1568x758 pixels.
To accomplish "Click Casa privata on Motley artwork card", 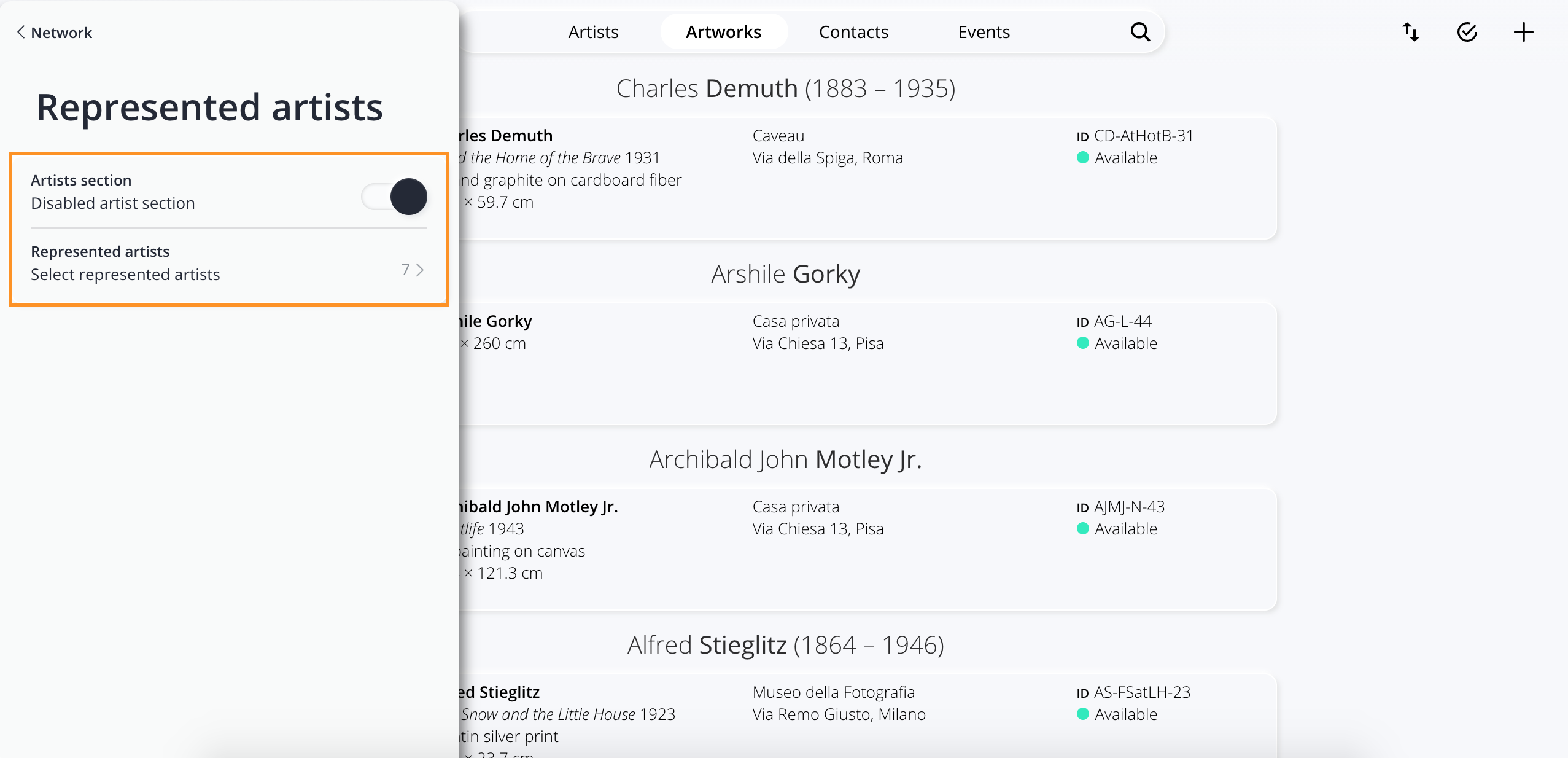I will (796, 507).
